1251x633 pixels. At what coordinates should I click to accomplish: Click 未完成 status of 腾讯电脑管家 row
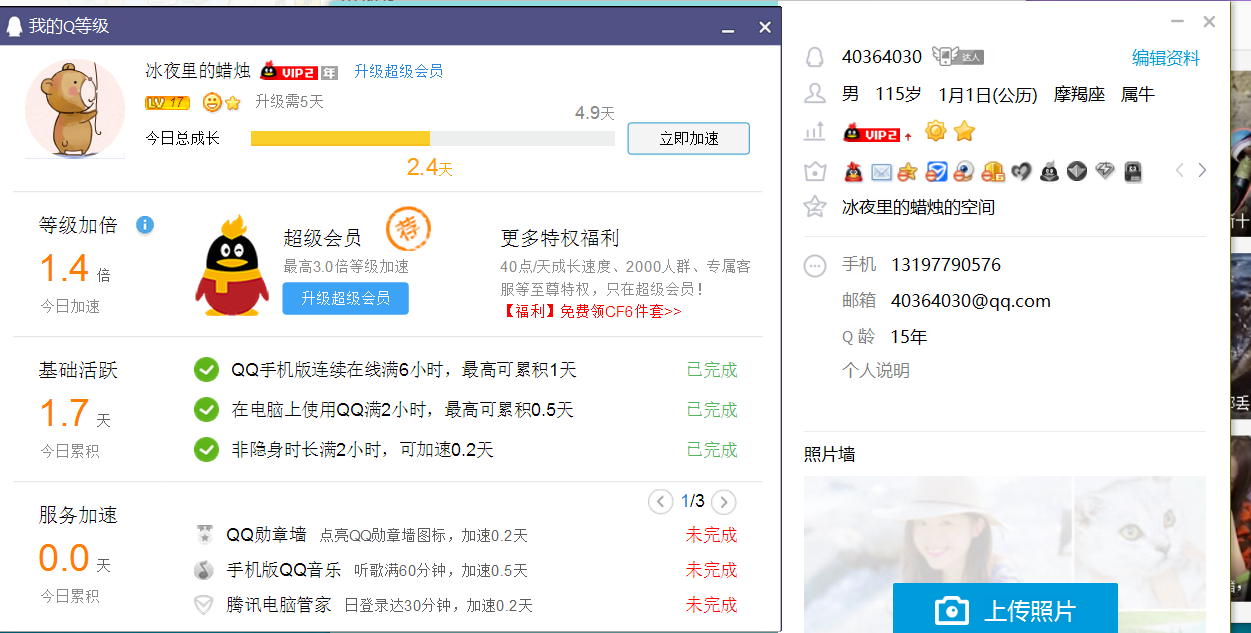tap(711, 605)
